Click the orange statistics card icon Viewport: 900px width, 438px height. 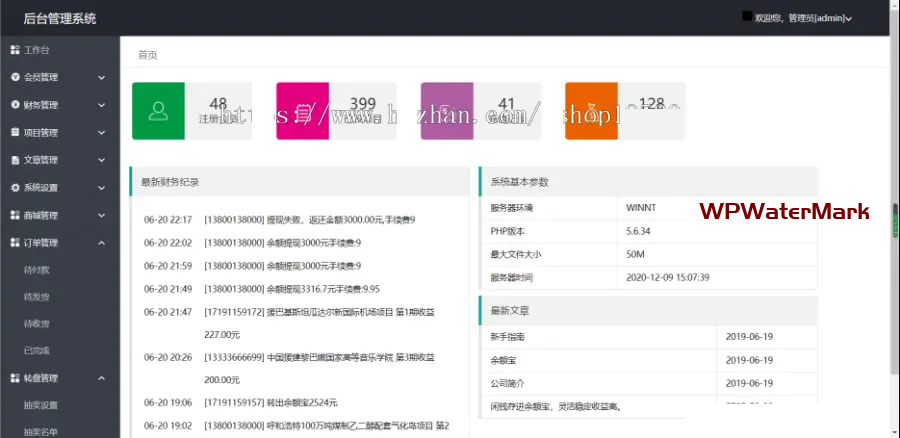tap(591, 111)
